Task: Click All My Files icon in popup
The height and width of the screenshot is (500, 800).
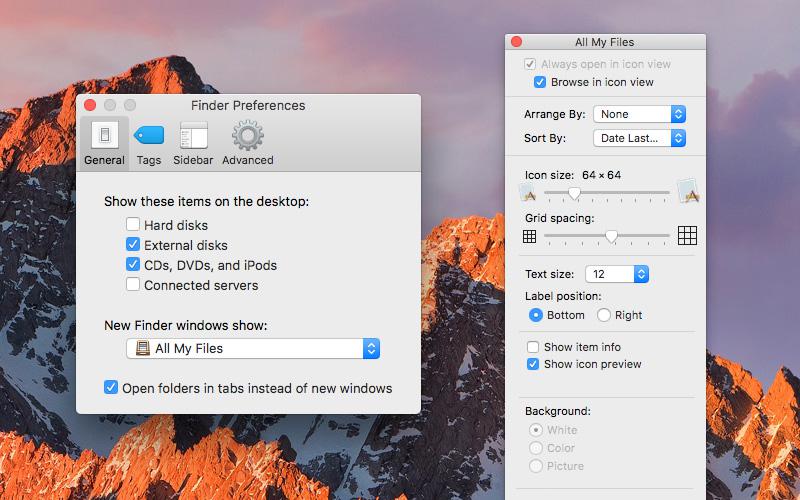Action: 143,348
